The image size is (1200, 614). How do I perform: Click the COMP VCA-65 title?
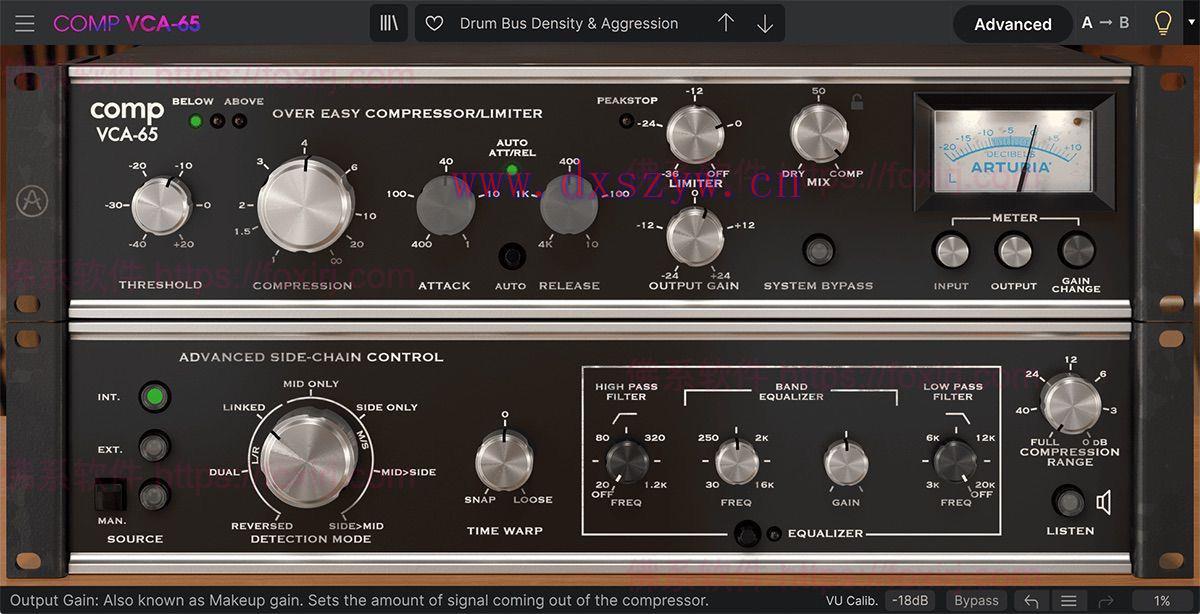click(127, 23)
